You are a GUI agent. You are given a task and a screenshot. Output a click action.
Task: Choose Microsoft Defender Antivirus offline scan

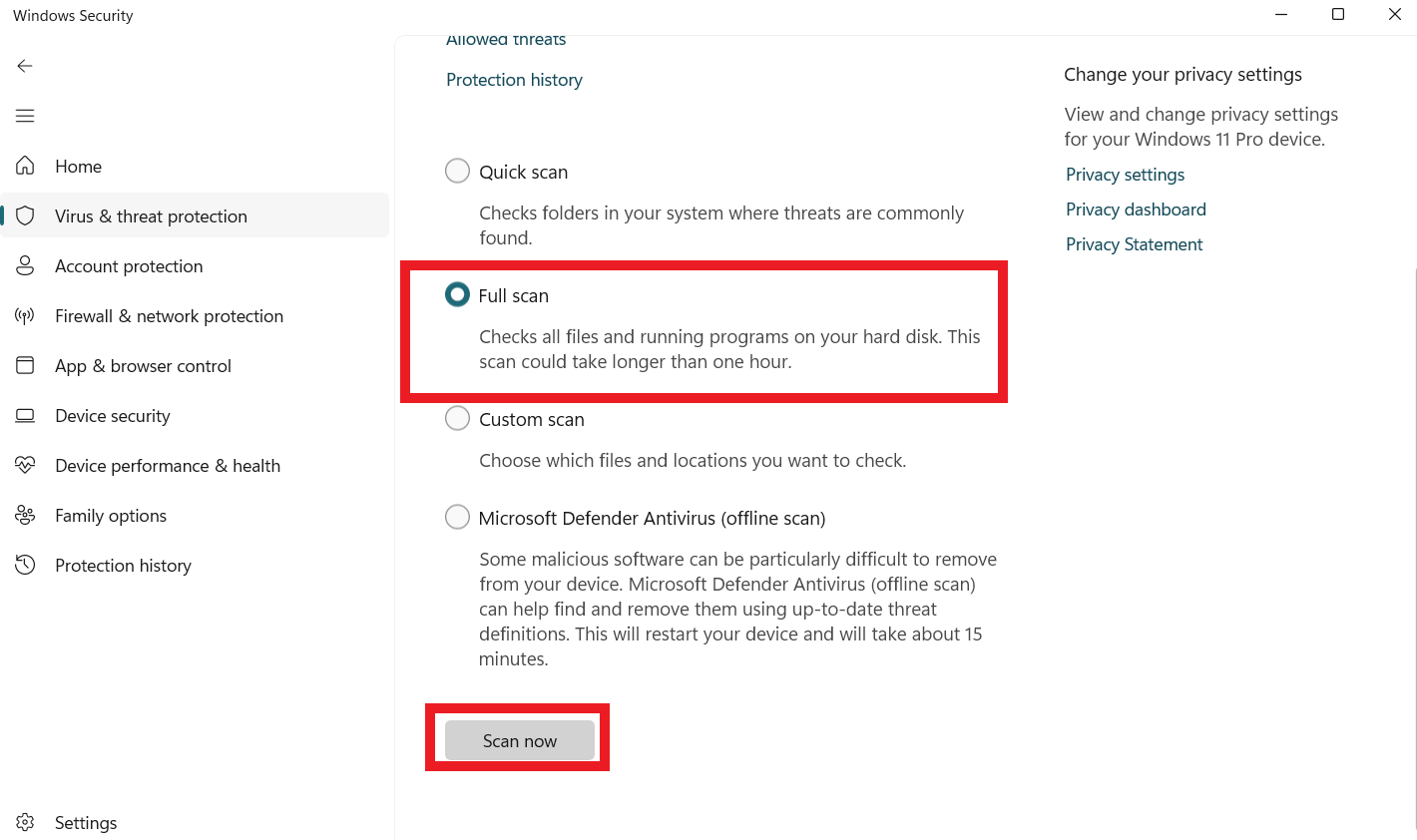457,518
